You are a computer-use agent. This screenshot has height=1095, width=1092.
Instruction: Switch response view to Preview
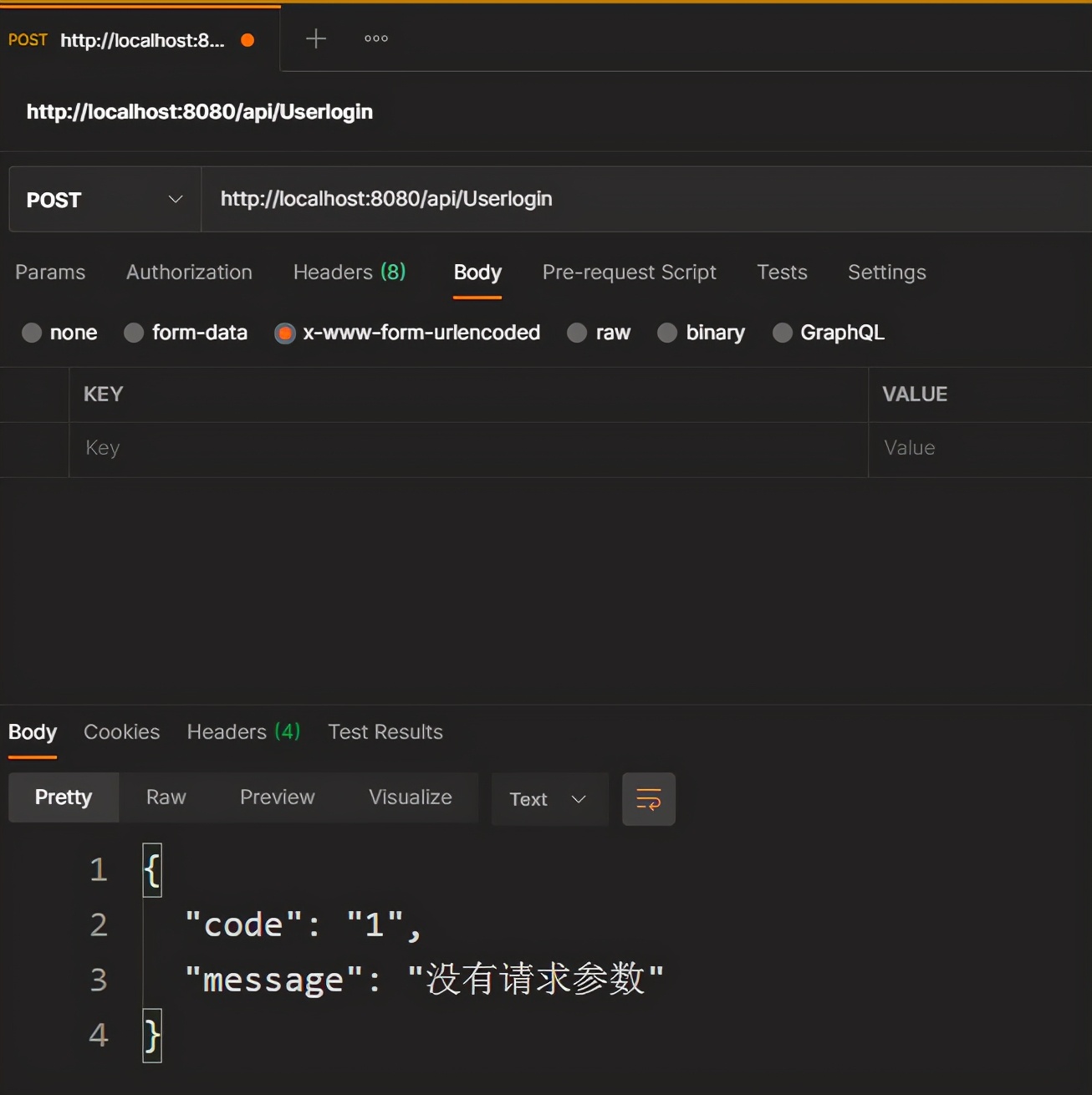[x=278, y=797]
